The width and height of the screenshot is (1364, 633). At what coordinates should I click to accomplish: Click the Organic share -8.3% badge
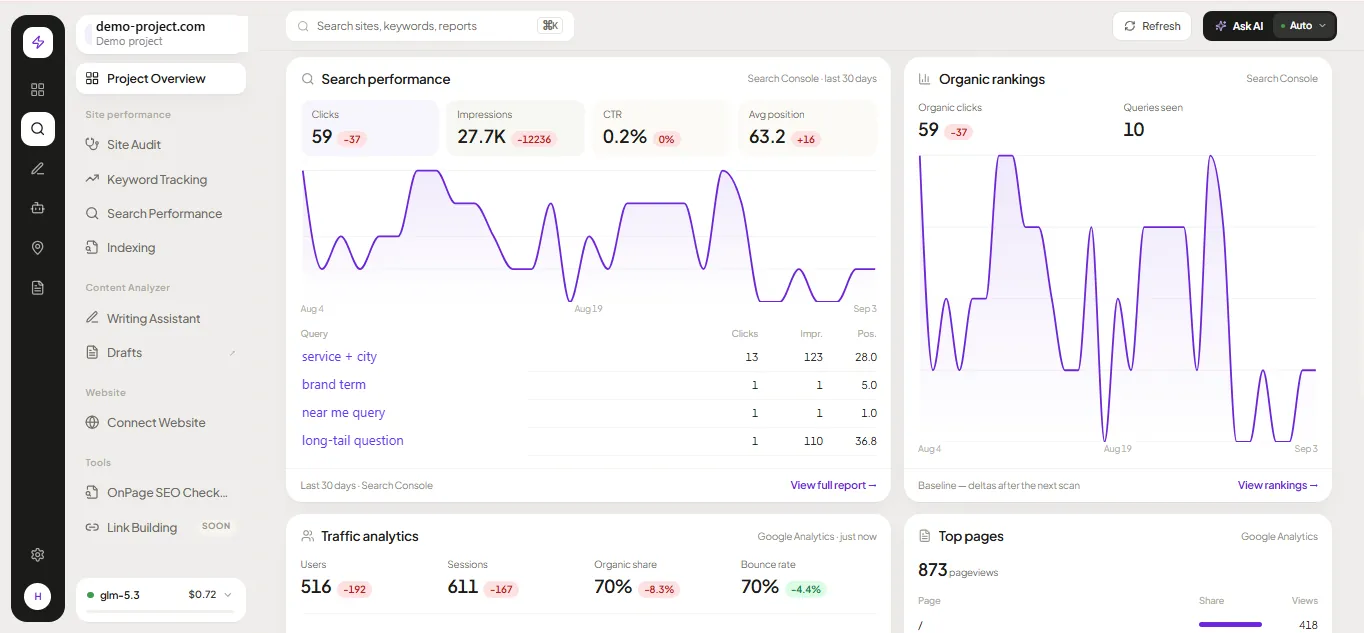659,589
